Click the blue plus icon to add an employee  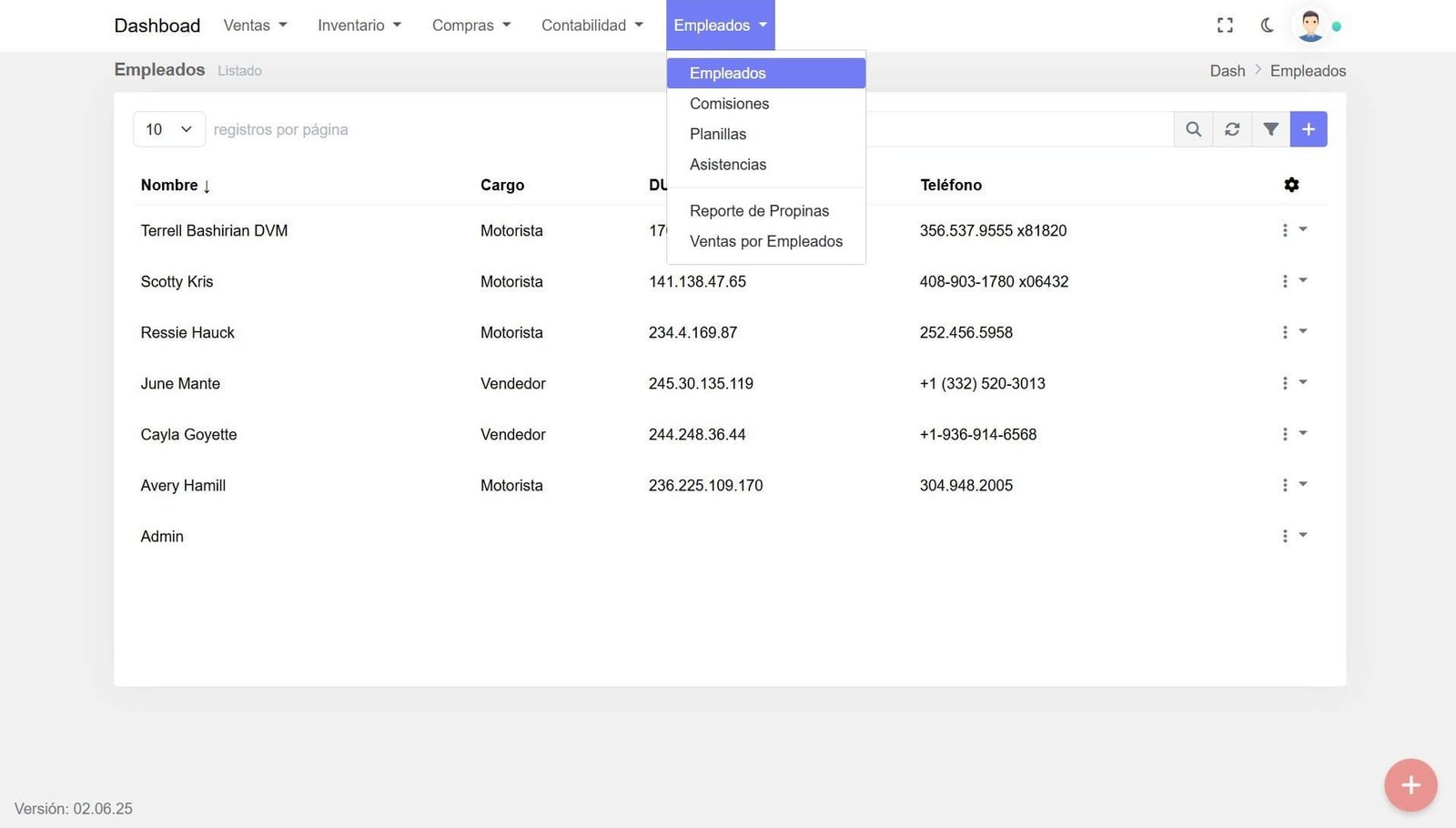coord(1309,129)
